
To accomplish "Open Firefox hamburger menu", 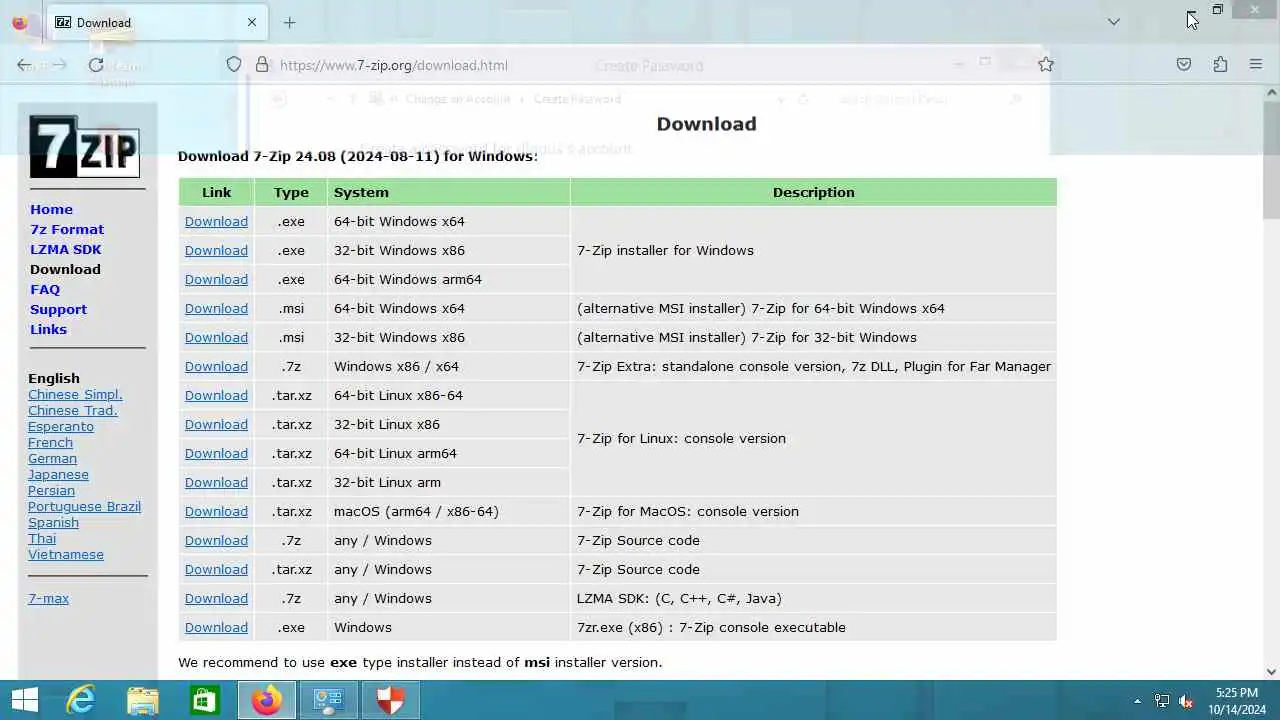I will tap(1256, 65).
